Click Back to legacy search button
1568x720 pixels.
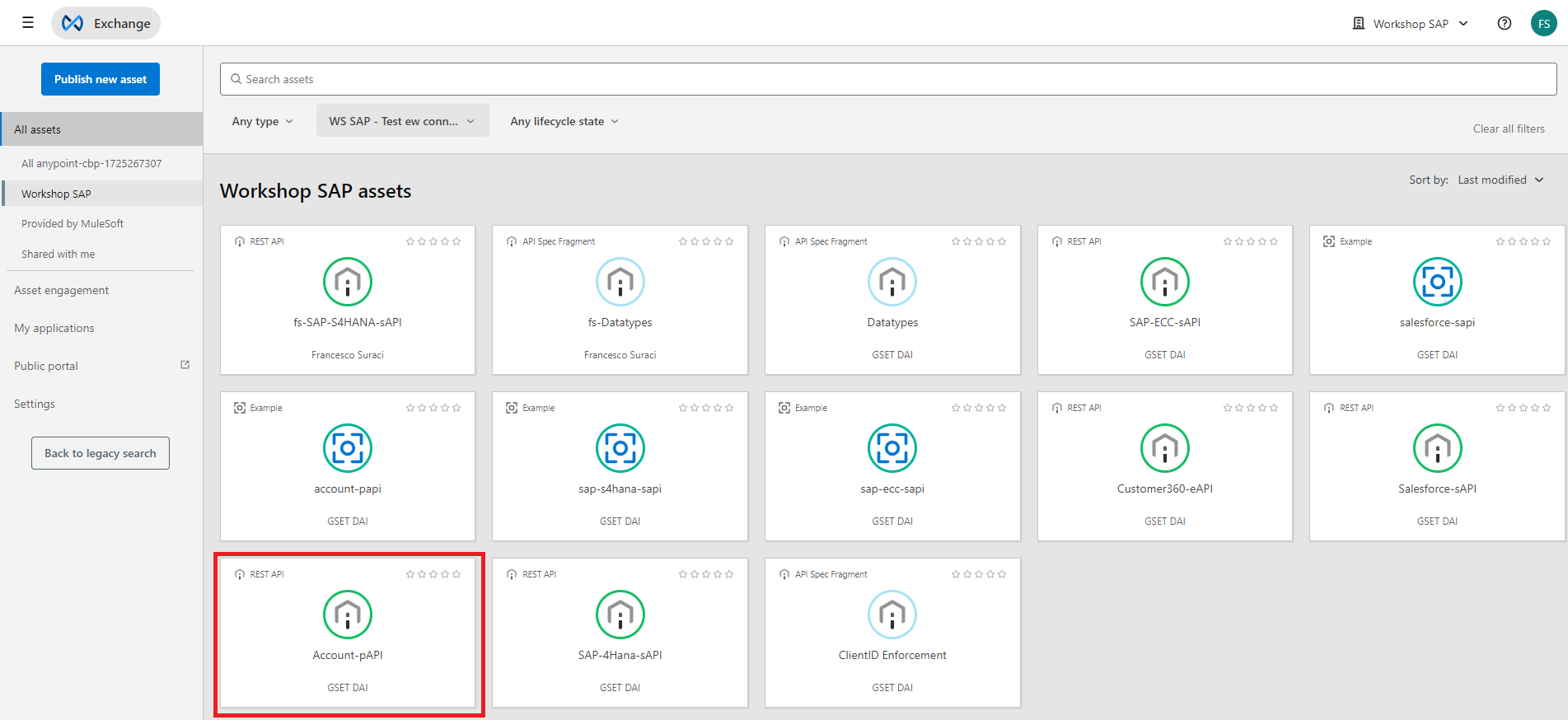(101, 453)
